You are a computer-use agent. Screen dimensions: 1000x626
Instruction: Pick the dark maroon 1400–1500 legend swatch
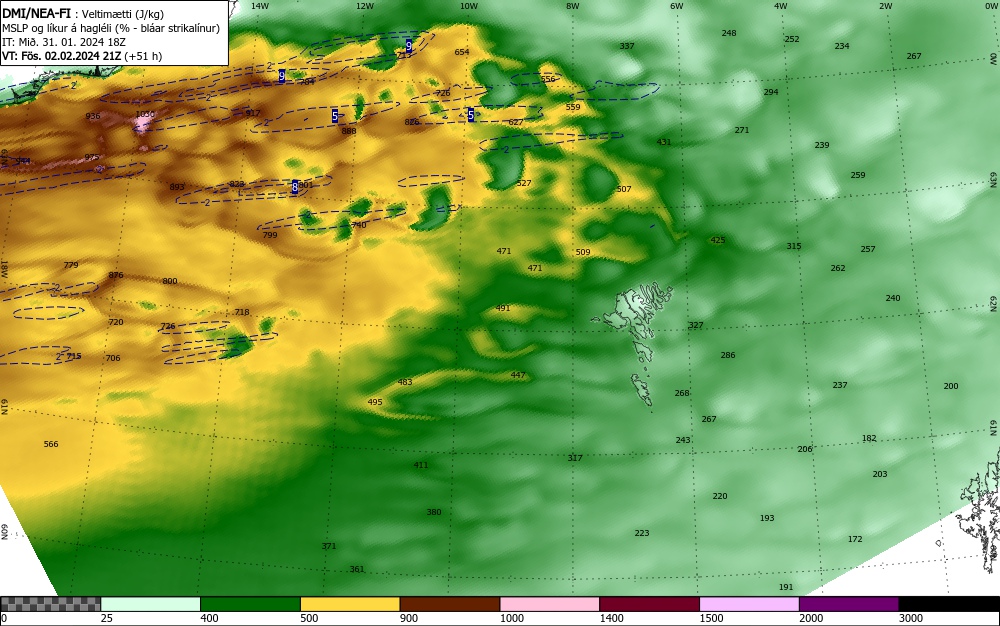click(x=649, y=604)
